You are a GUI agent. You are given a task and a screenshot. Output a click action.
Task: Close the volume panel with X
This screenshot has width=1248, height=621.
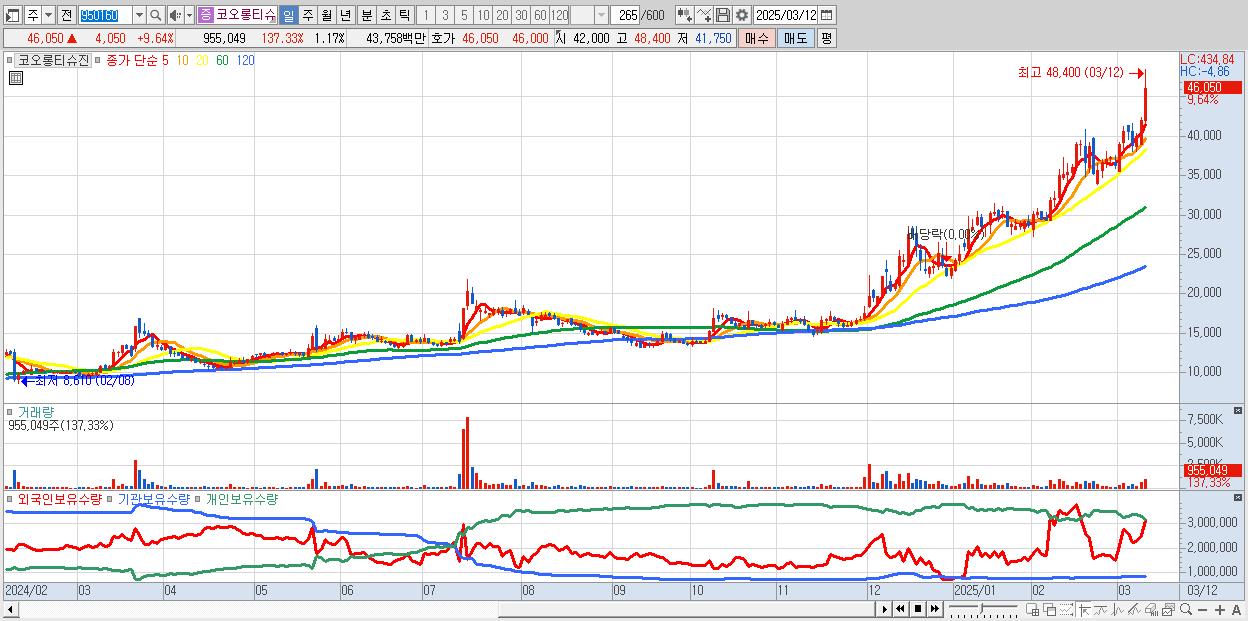pos(1239,411)
